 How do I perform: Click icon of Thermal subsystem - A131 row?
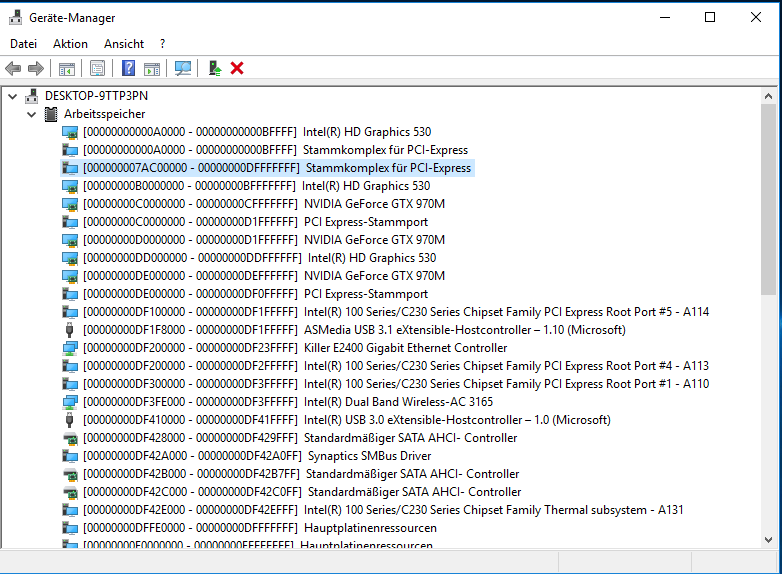(70, 510)
